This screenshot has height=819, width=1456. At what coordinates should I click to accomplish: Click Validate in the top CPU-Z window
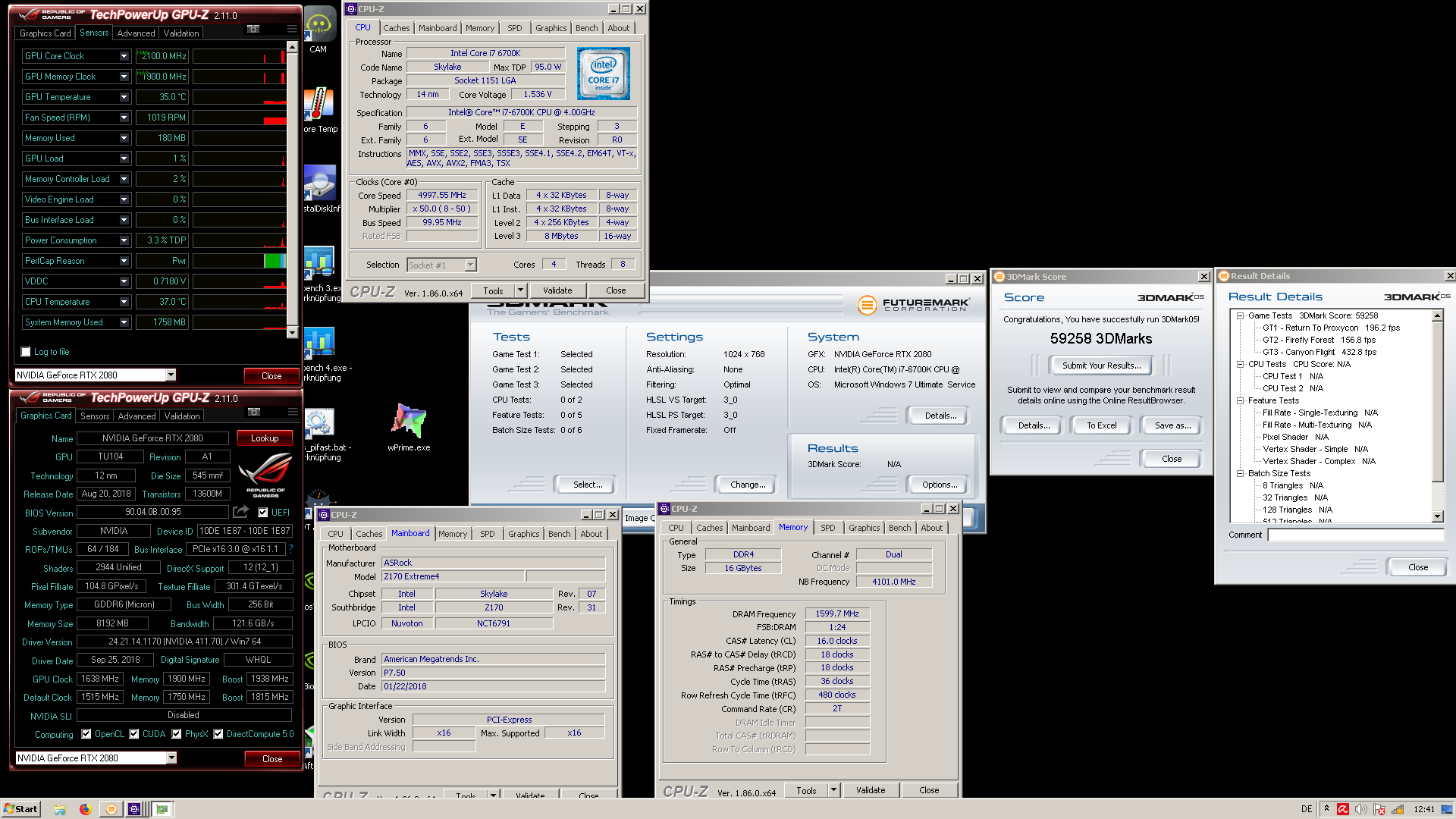(557, 290)
